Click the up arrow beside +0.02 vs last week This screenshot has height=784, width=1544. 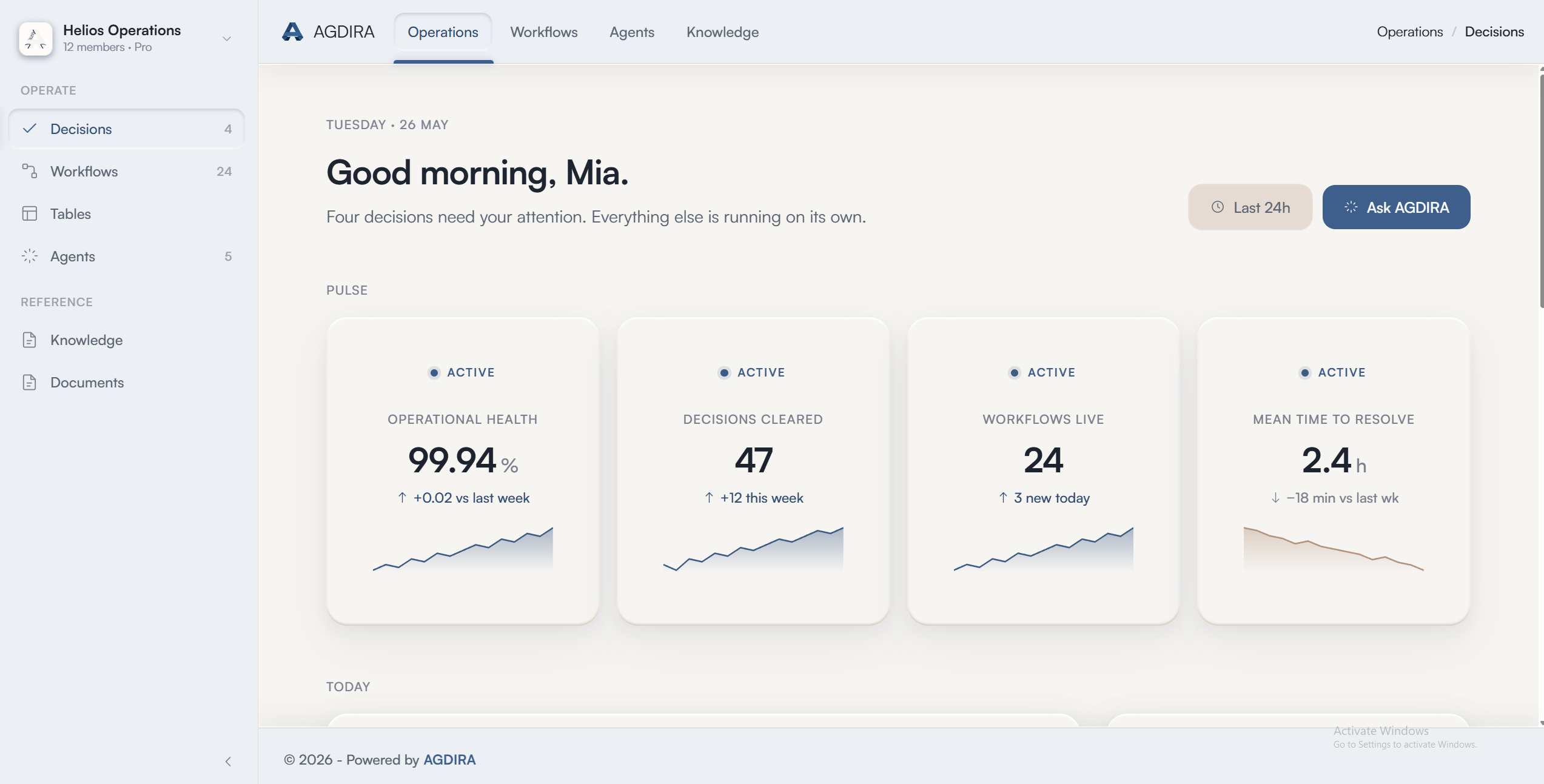tap(402, 498)
